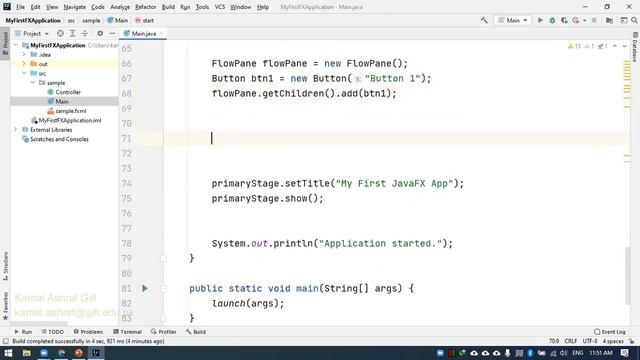
Task: Expand all in Project panel
Action: pyautogui.click(x=73, y=33)
